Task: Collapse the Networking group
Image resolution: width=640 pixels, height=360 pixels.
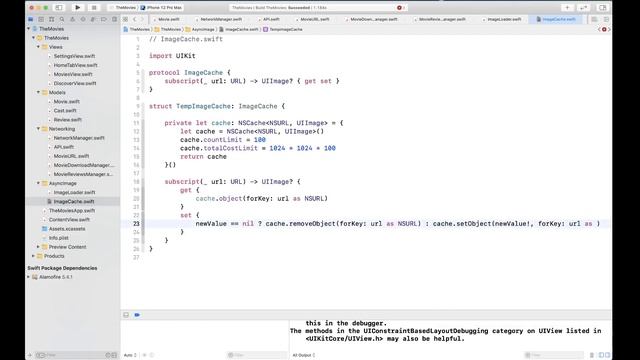Action: (38, 129)
